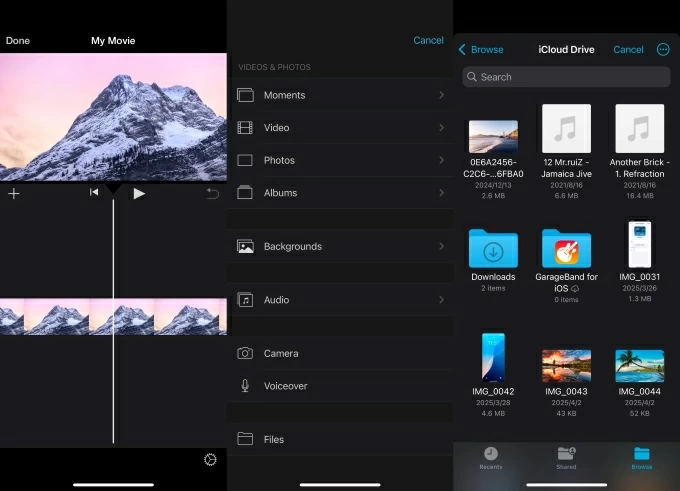Expand the Albums row chevron
This screenshot has width=680, height=491.
tap(441, 193)
